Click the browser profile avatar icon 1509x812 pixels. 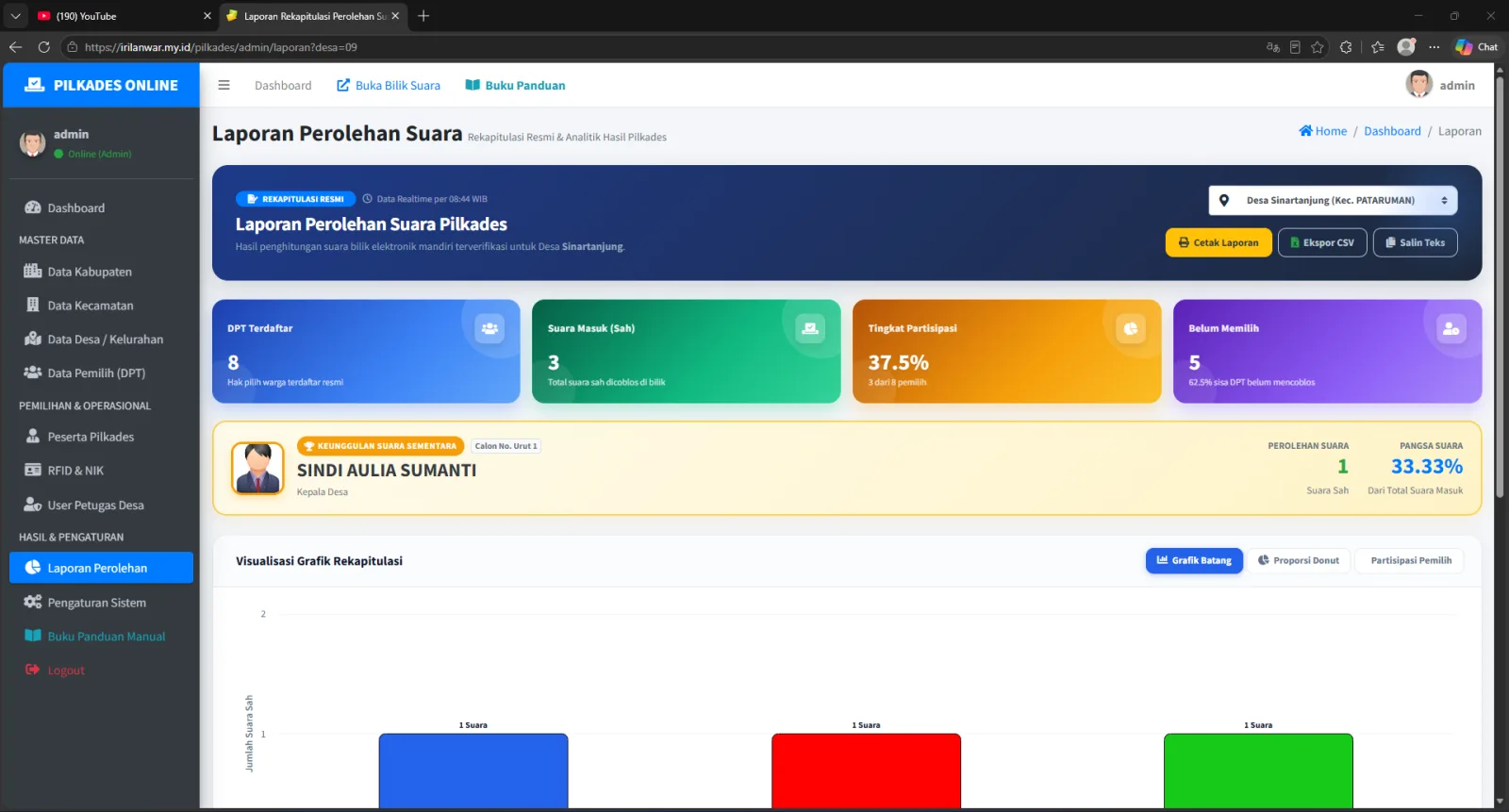click(x=1406, y=47)
